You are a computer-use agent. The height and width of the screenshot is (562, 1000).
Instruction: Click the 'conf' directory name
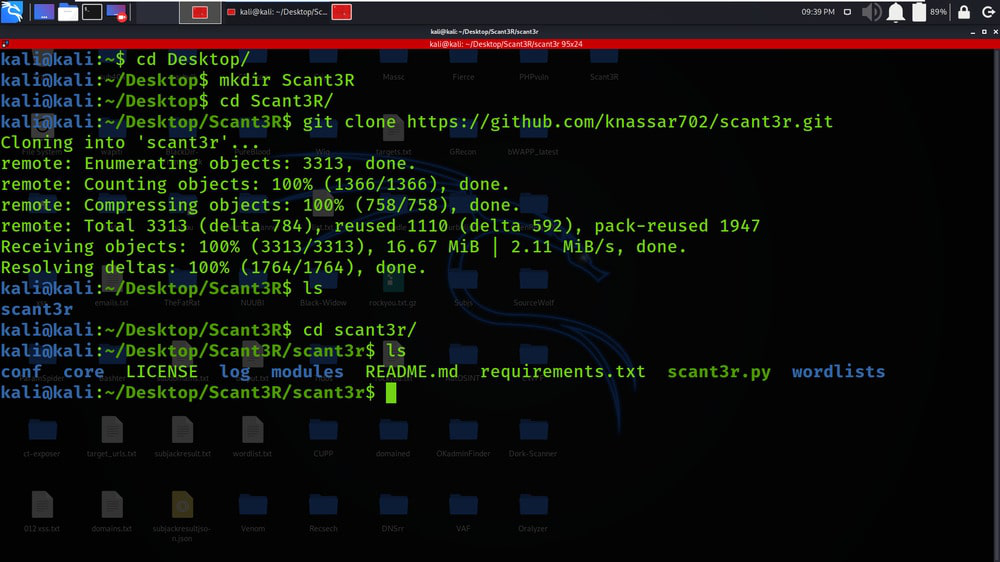click(21, 372)
